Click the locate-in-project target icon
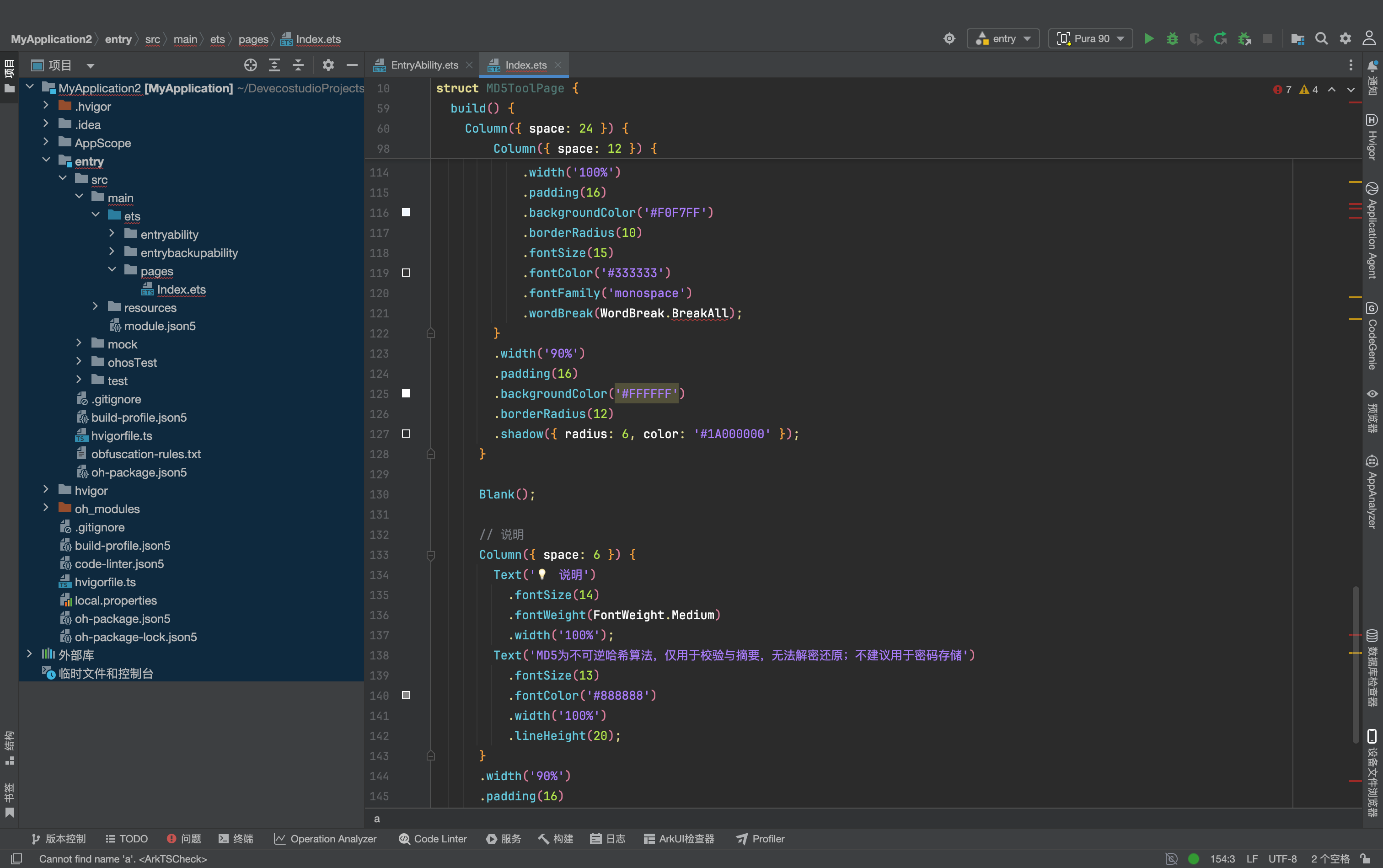This screenshot has width=1383, height=868. click(250, 65)
